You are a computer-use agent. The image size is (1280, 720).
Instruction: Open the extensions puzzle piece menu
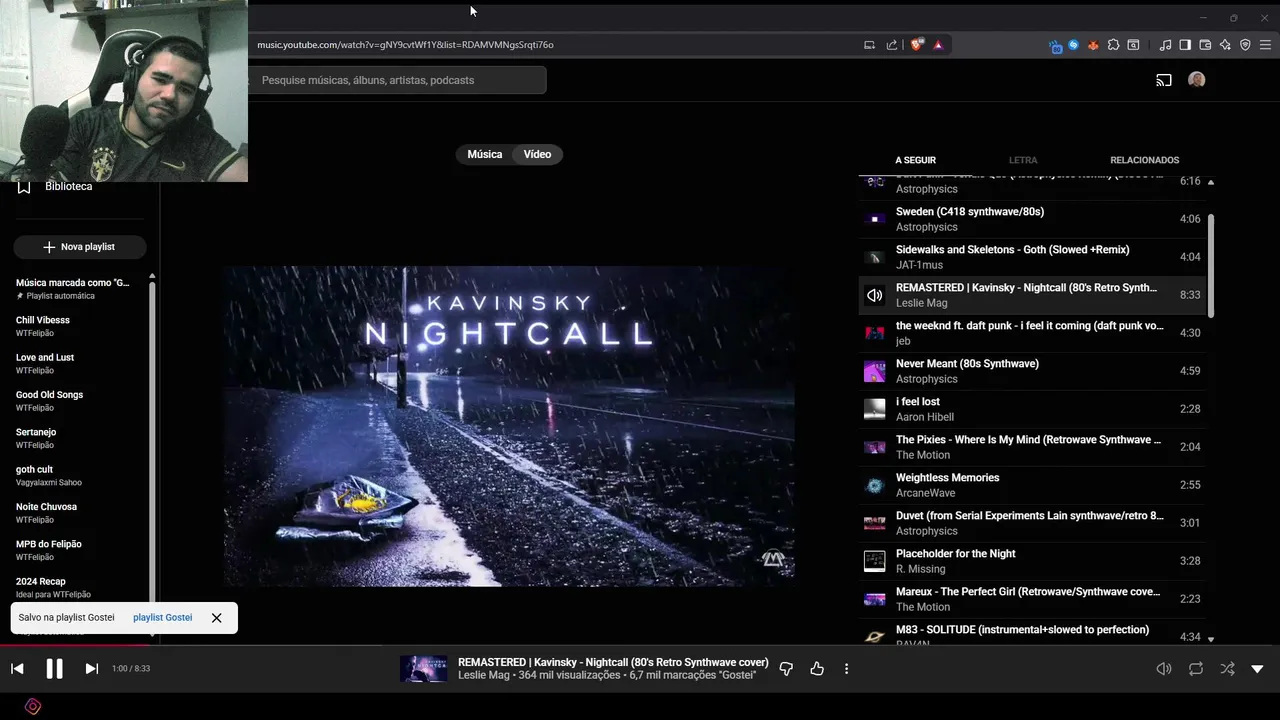click(1113, 45)
